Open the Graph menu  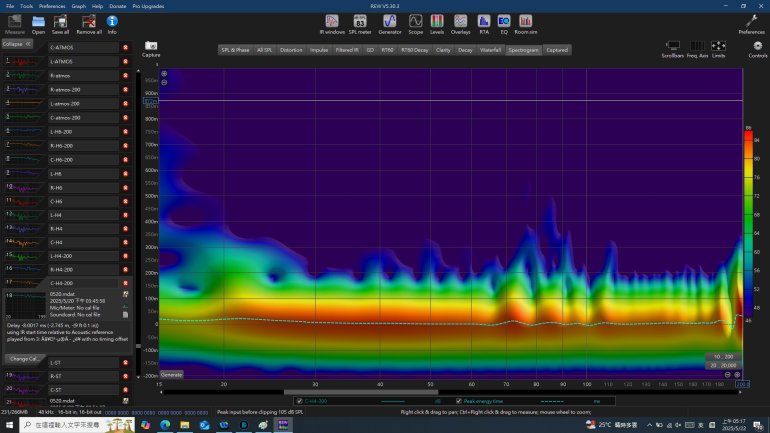(78, 6)
